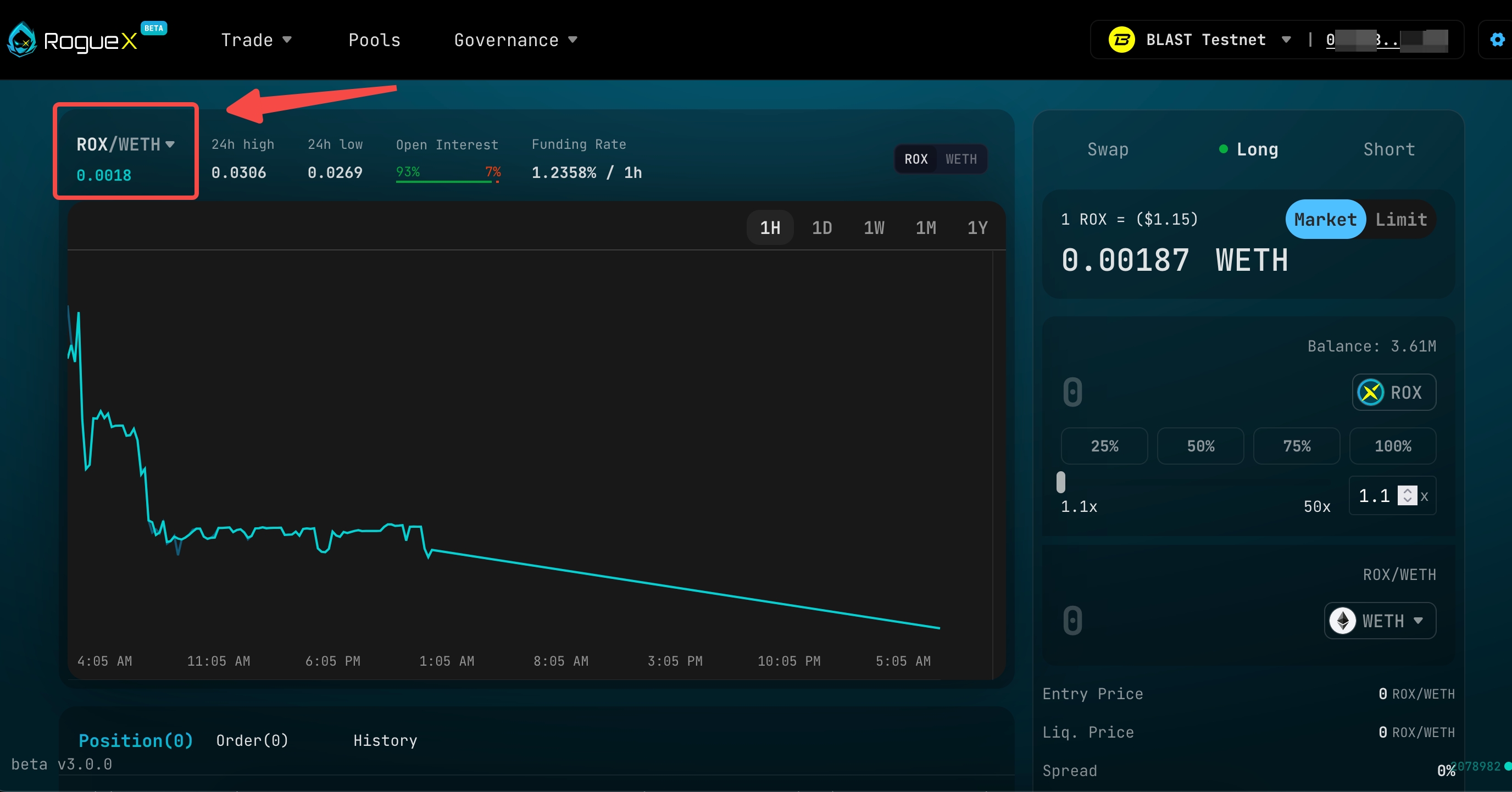Click the BLAST network yellow logo
The height and width of the screenshot is (792, 1512).
click(x=1121, y=40)
